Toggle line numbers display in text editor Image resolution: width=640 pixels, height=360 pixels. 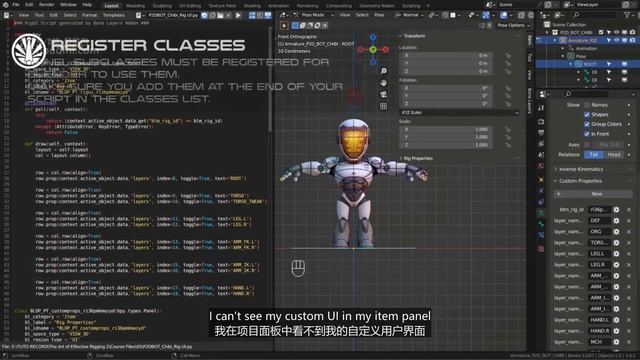(x=252, y=15)
